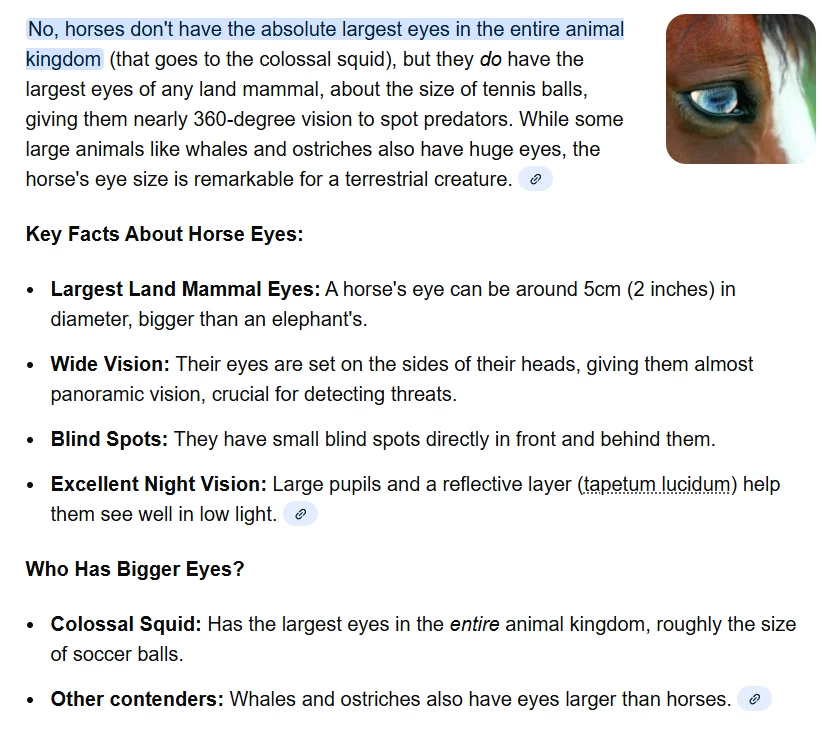The image size is (822, 730).
Task: Open the blue horse eye thumbnail image
Action: tap(741, 89)
